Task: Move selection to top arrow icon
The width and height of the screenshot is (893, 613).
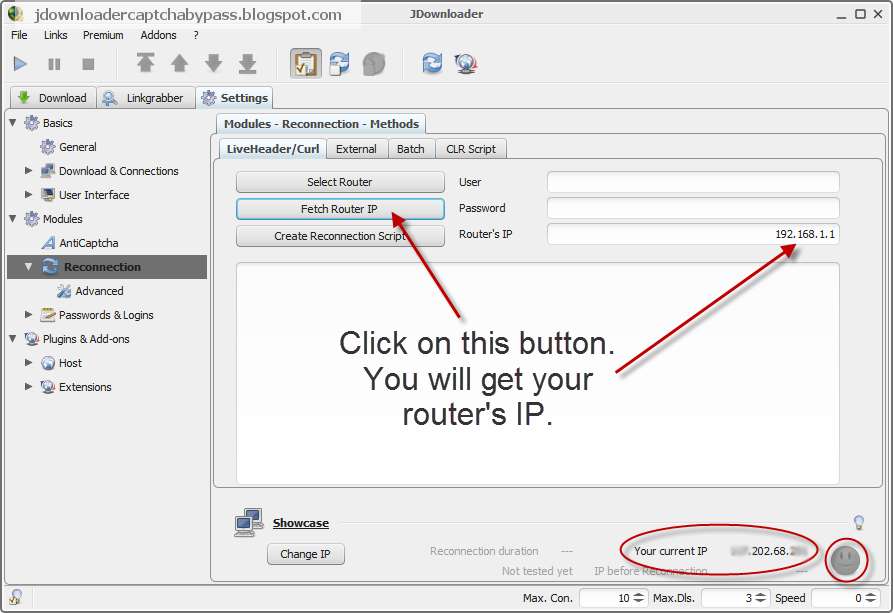Action: tap(145, 63)
